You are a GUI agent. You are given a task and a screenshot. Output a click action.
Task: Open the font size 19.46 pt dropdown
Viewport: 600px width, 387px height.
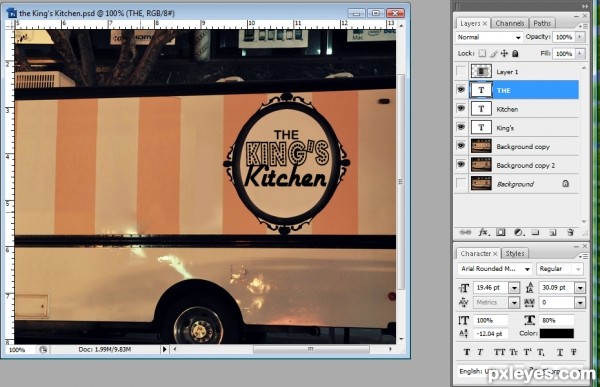[x=514, y=287]
